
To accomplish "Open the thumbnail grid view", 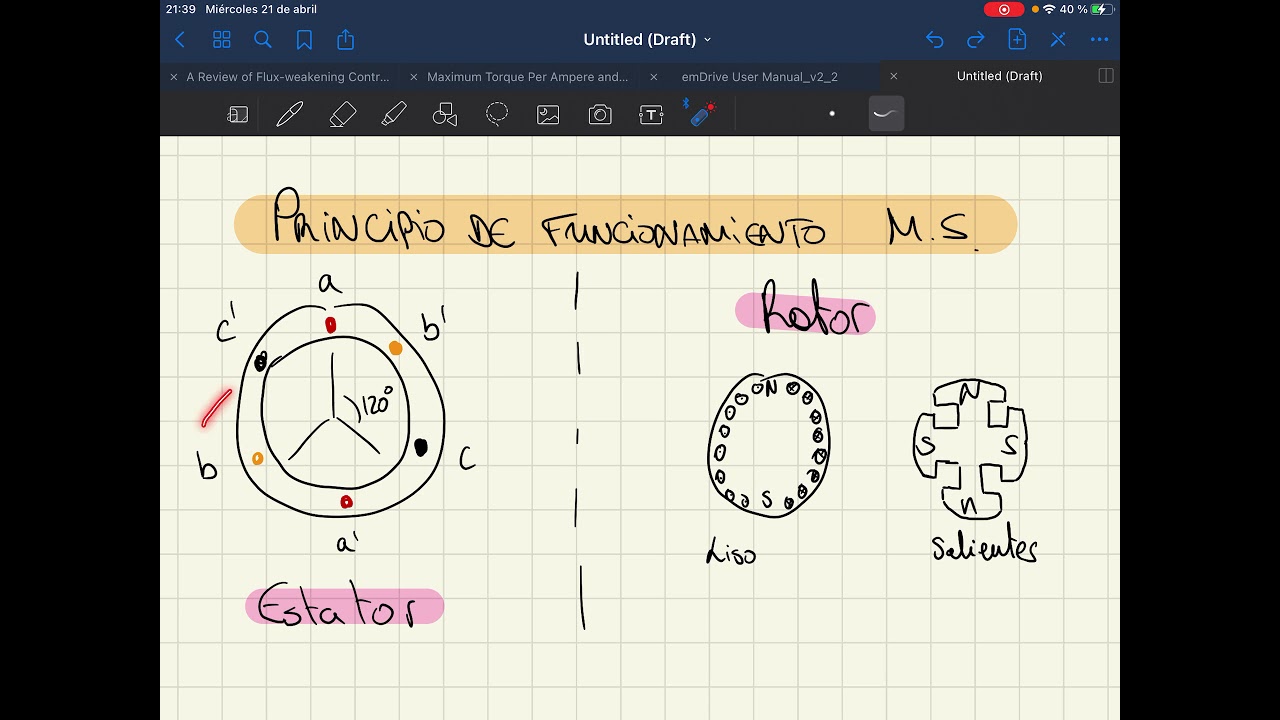I will 222,40.
